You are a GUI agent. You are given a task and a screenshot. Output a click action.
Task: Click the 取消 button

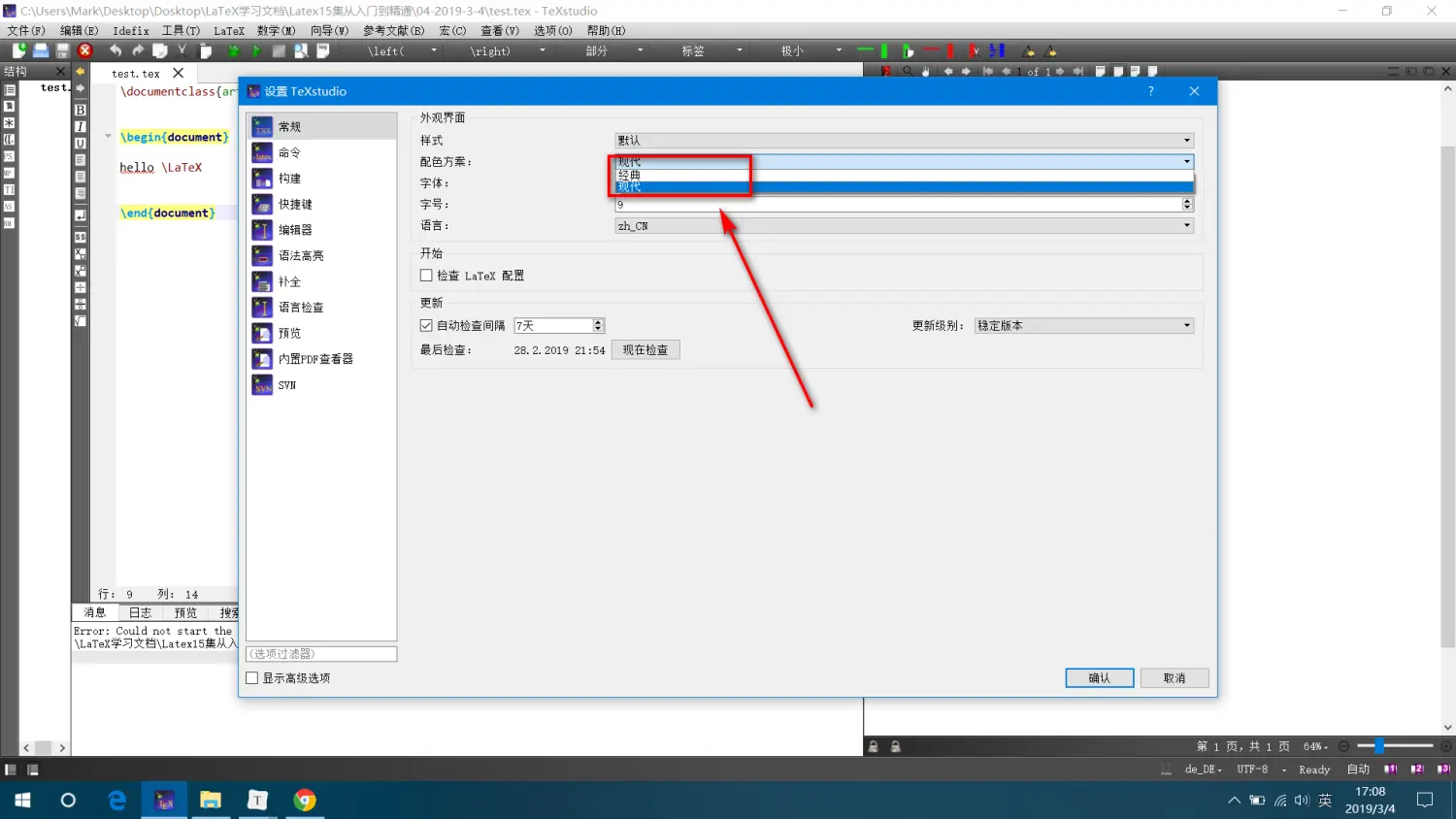pos(1175,678)
